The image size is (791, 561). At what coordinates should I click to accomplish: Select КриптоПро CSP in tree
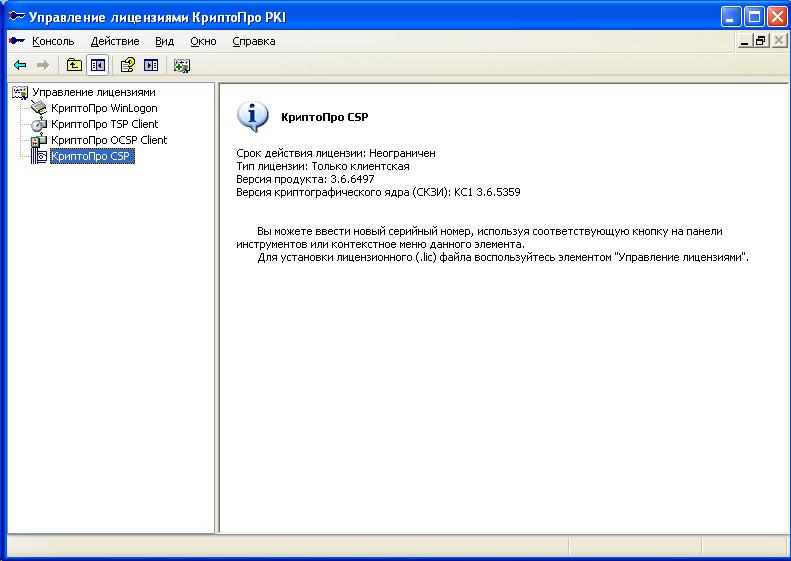(92, 156)
